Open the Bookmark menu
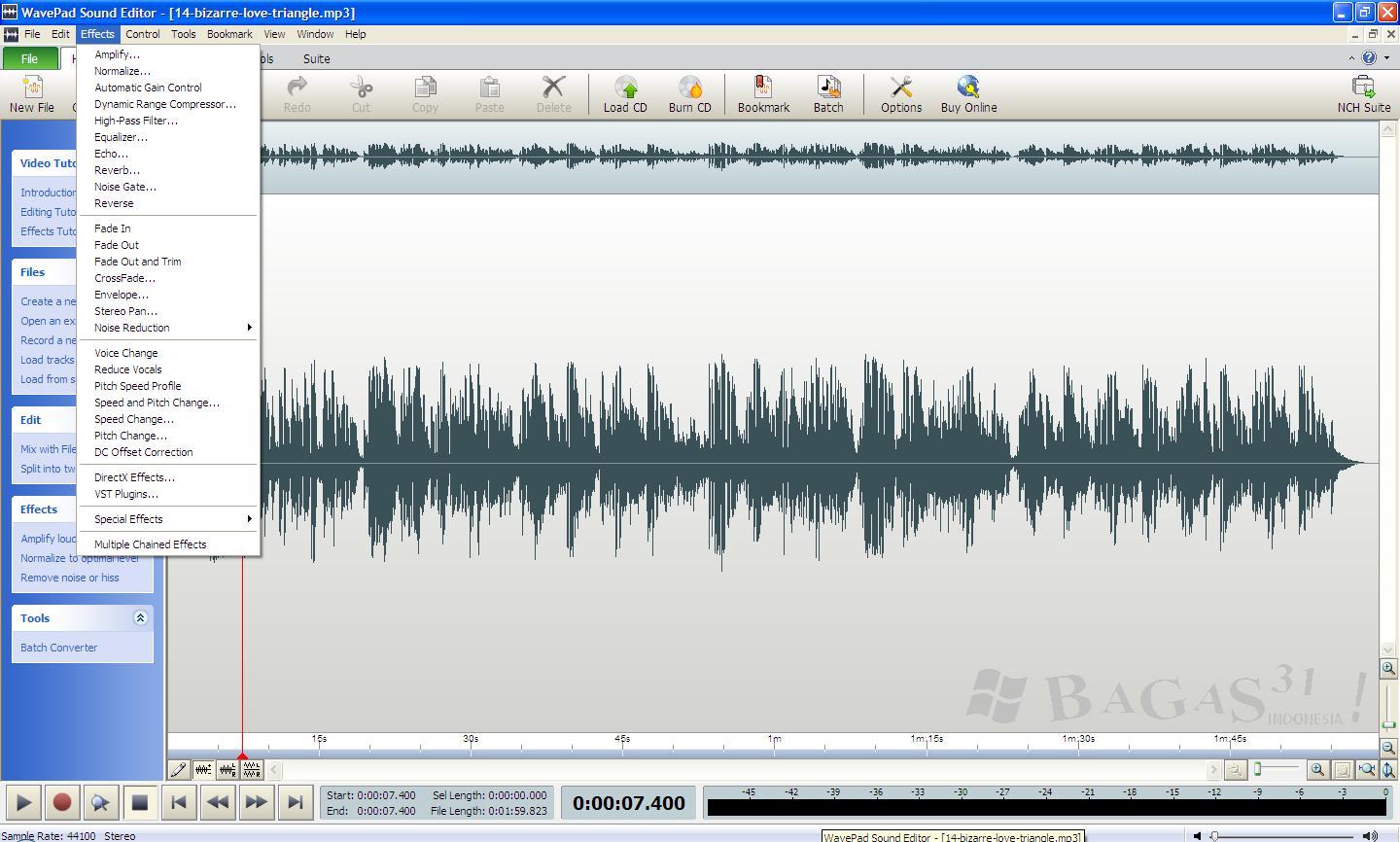 pos(229,34)
